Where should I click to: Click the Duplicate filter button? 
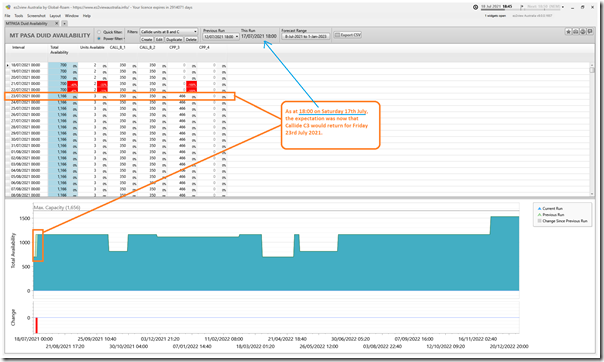[x=174, y=39]
